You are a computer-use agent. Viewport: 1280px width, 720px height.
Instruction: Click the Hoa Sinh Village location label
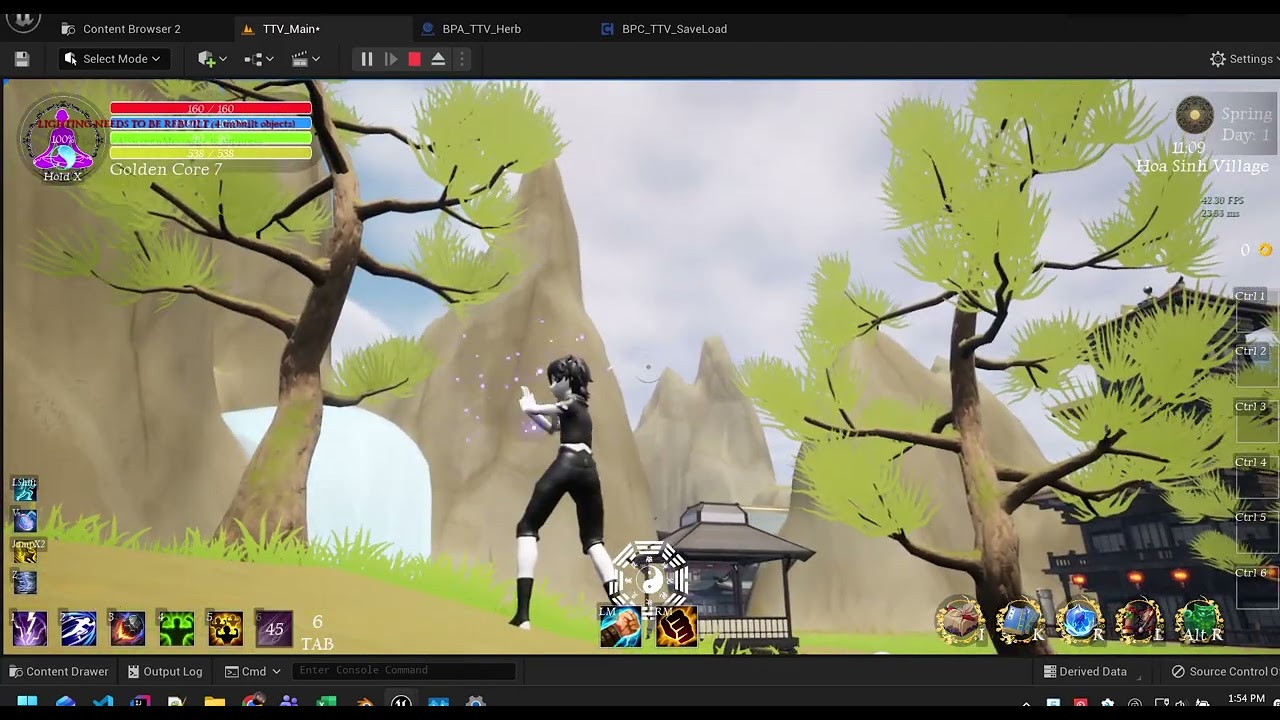point(1202,166)
